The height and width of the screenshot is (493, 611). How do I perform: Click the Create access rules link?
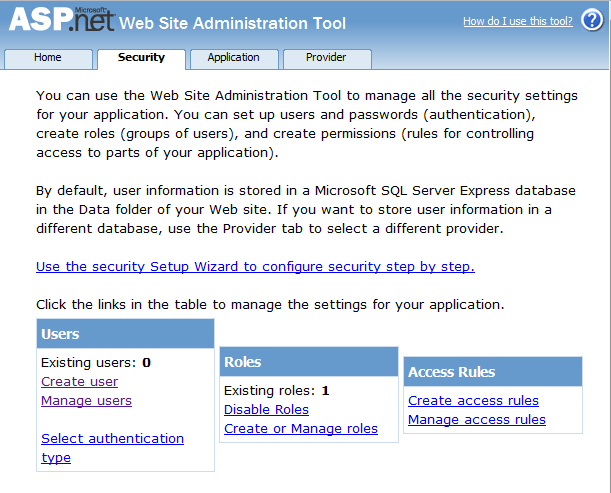tap(473, 401)
